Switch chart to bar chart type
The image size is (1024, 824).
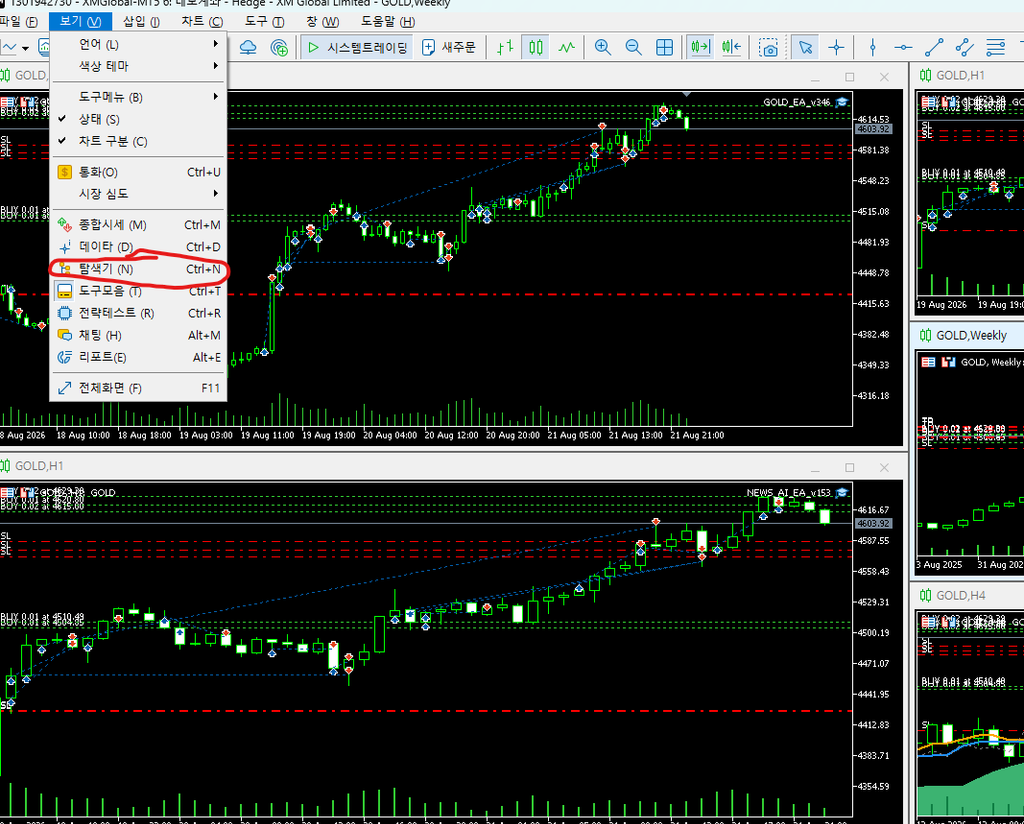[505, 47]
